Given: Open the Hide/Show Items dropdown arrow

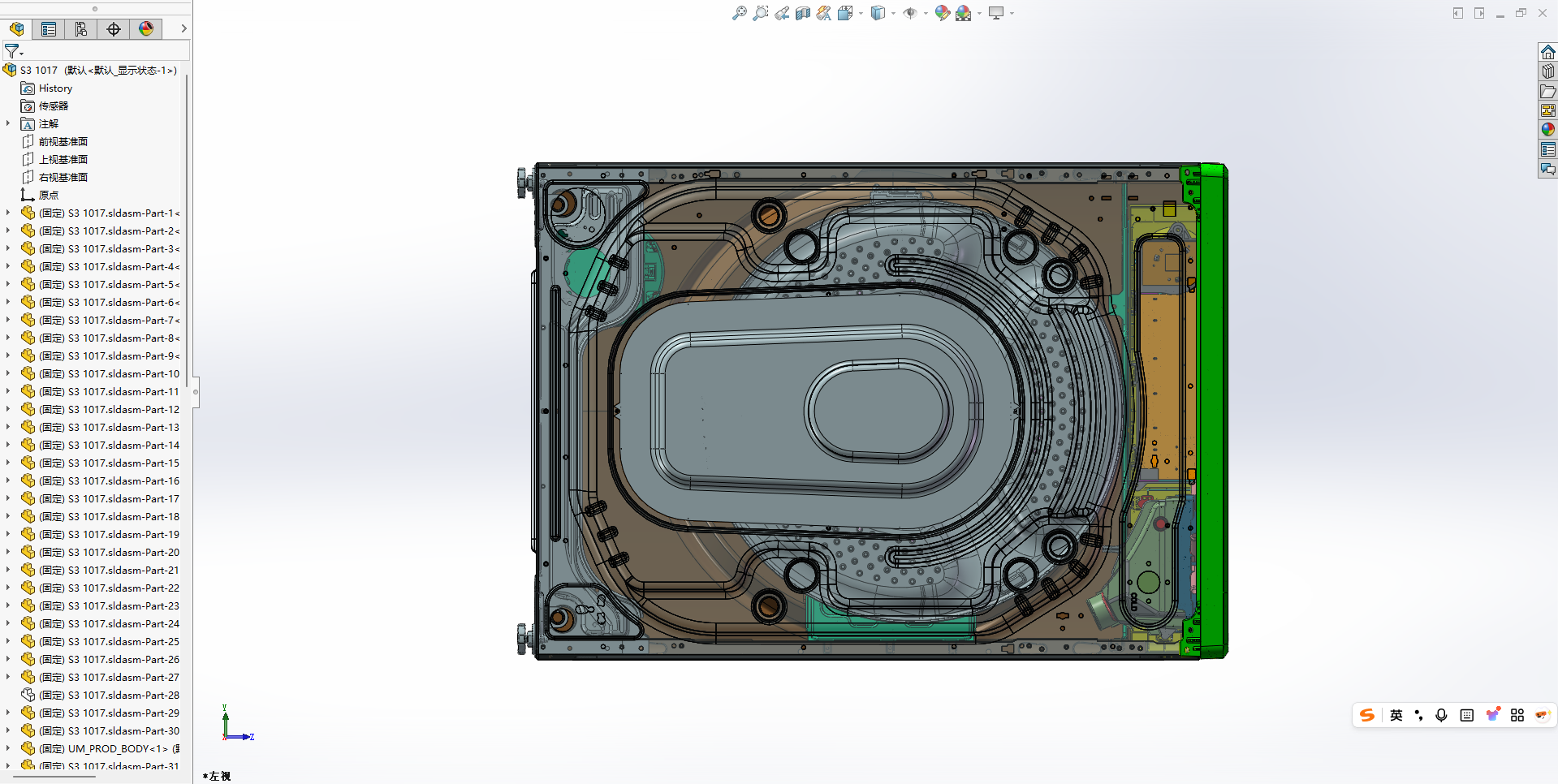Looking at the screenshot, I should [x=926, y=13].
